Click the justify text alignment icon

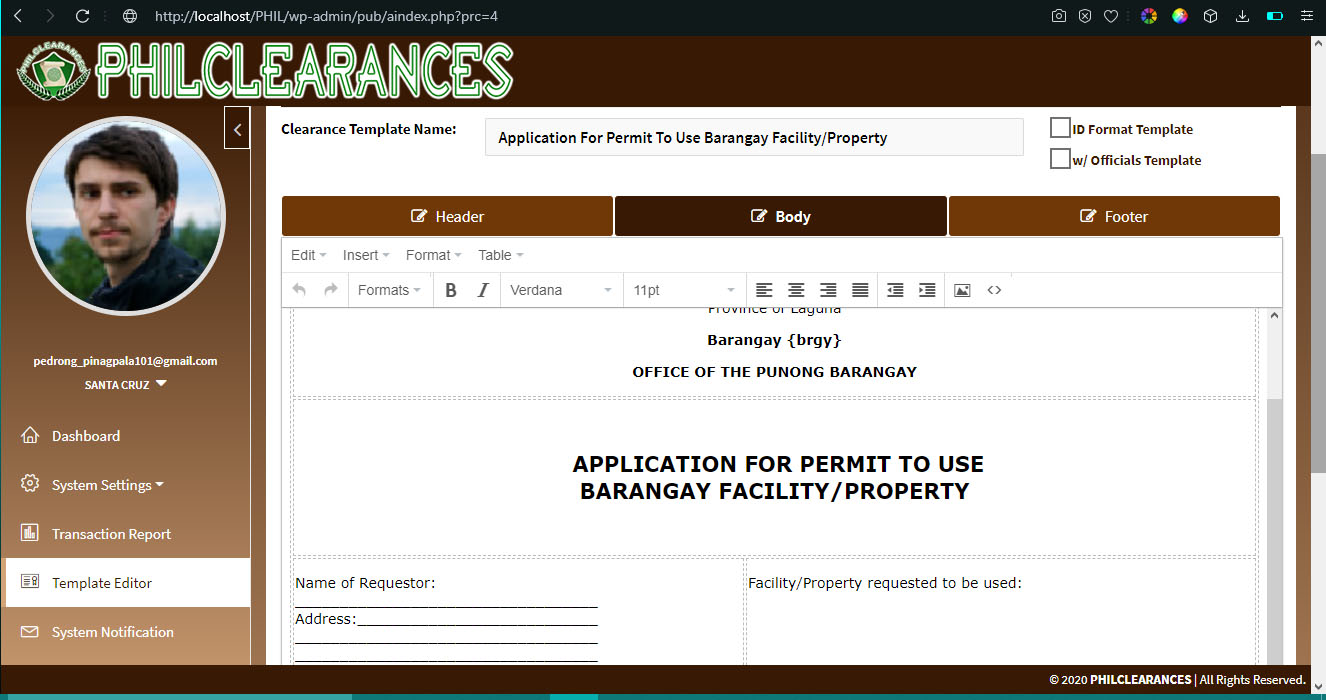pos(860,290)
